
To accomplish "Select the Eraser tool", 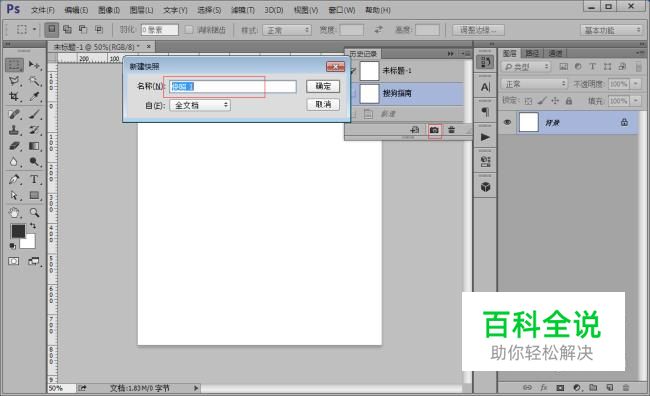I will [x=14, y=146].
